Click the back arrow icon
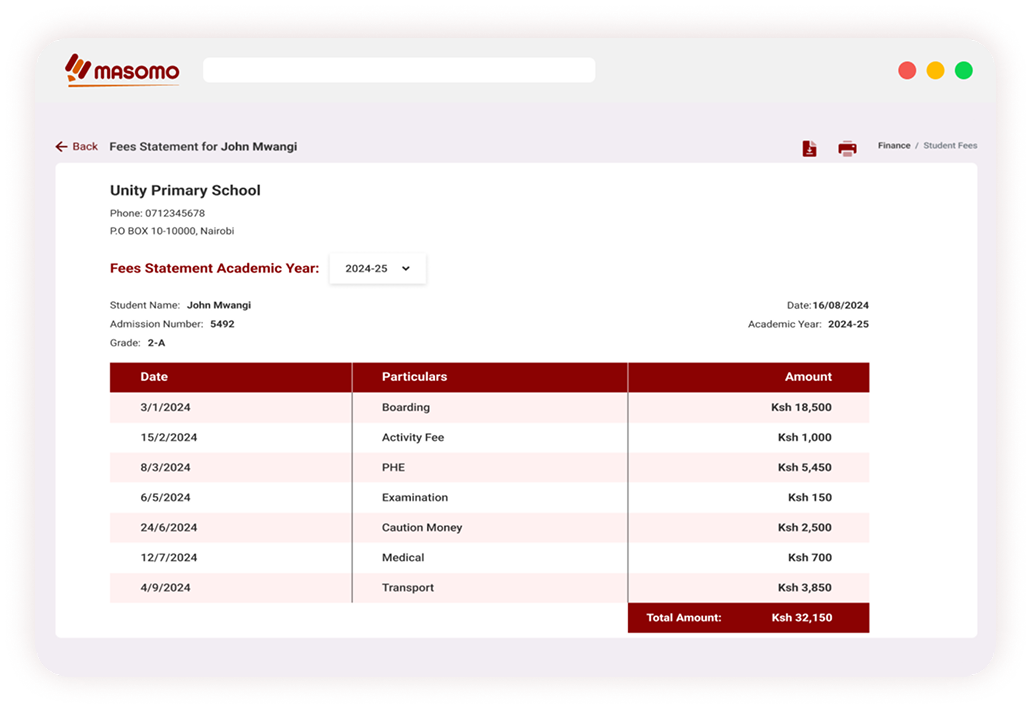1031x709 pixels. 62,147
